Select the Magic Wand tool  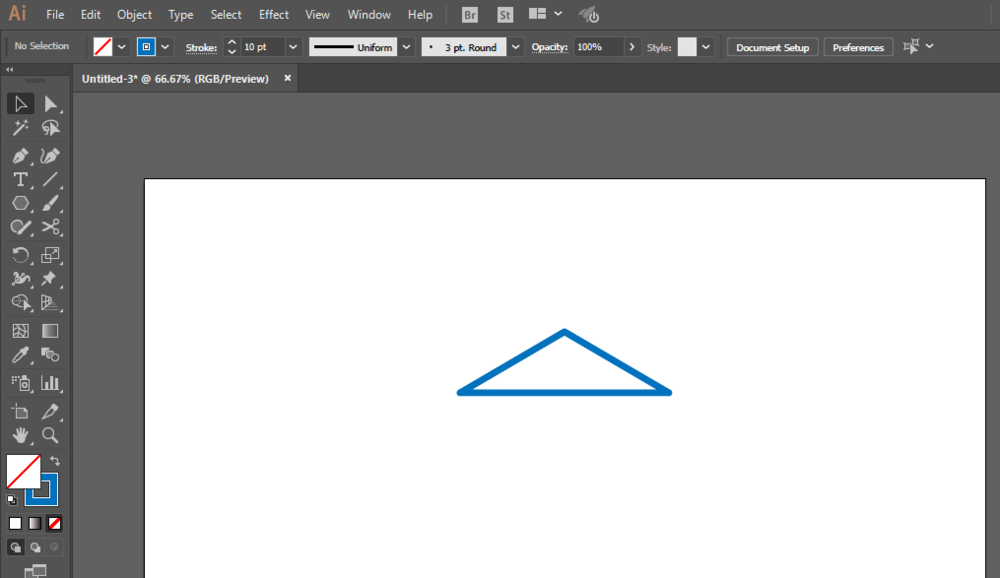tap(20, 128)
